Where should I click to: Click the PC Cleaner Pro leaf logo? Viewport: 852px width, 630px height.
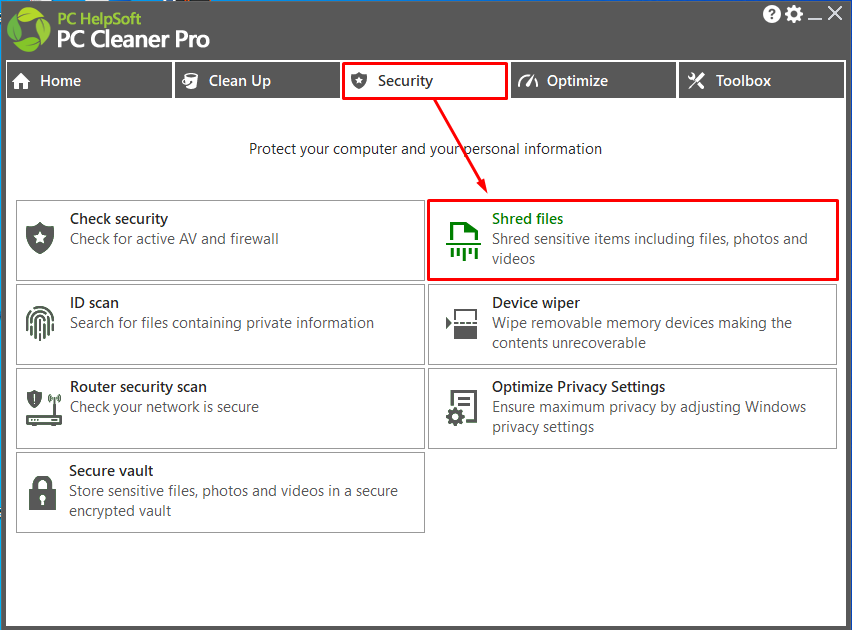29,30
